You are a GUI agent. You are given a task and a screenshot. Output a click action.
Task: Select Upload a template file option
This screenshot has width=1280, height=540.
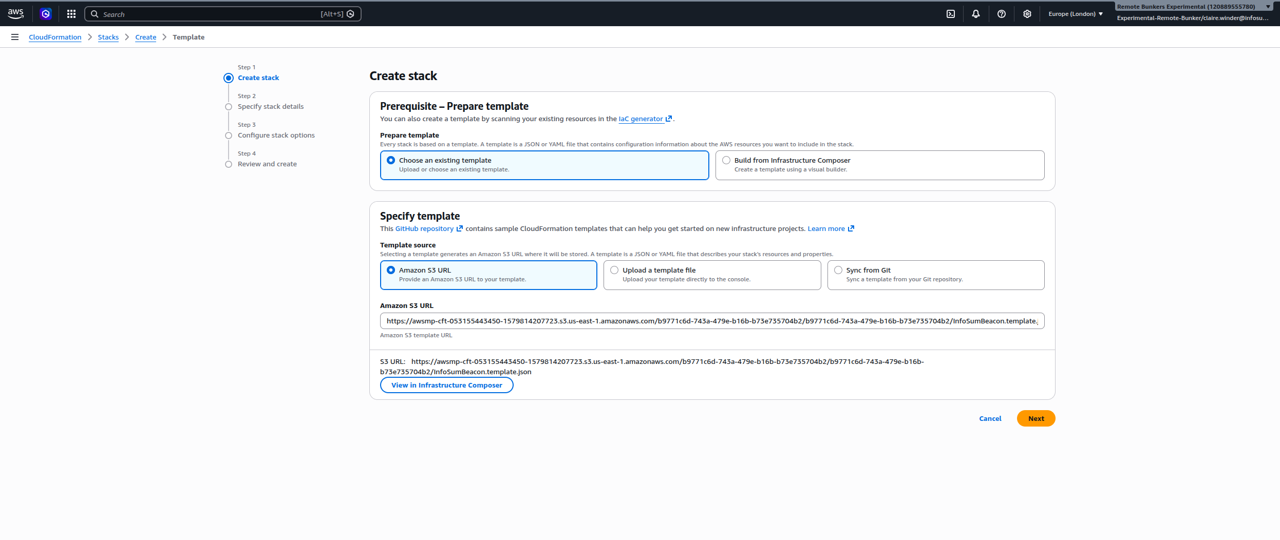pos(712,275)
